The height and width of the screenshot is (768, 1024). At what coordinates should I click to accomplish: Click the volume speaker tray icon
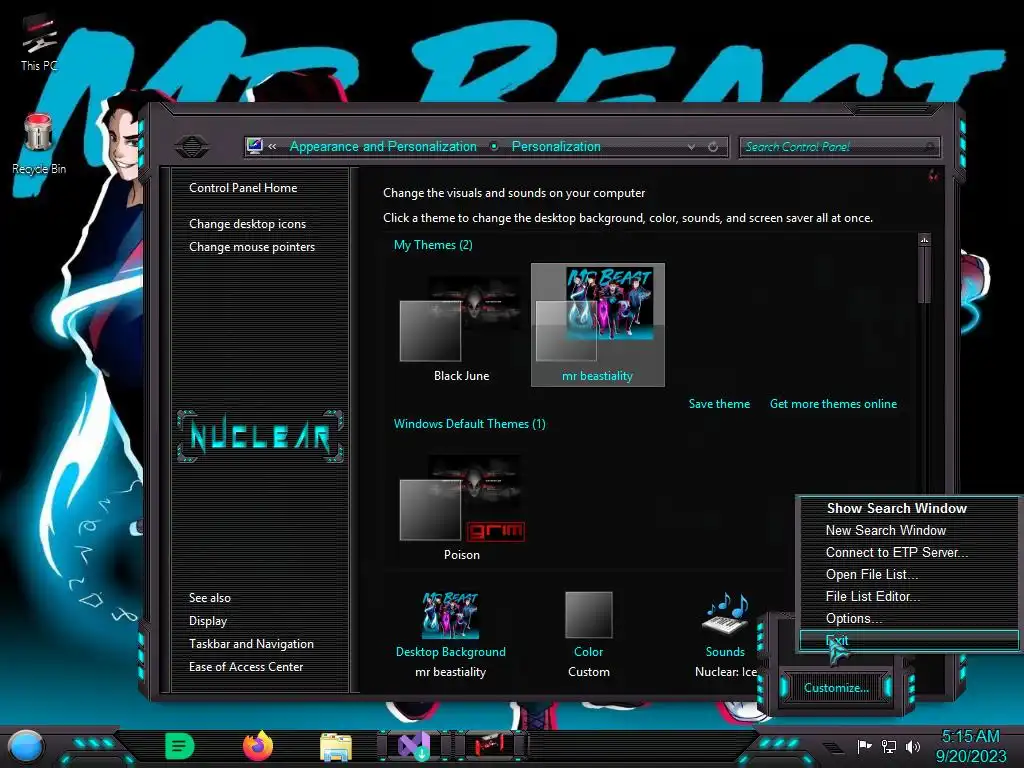click(912, 746)
